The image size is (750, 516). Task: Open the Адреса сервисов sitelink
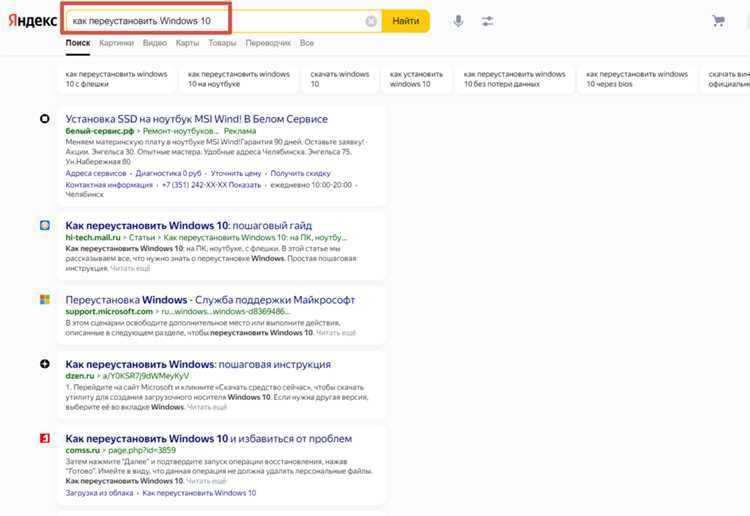pos(96,173)
